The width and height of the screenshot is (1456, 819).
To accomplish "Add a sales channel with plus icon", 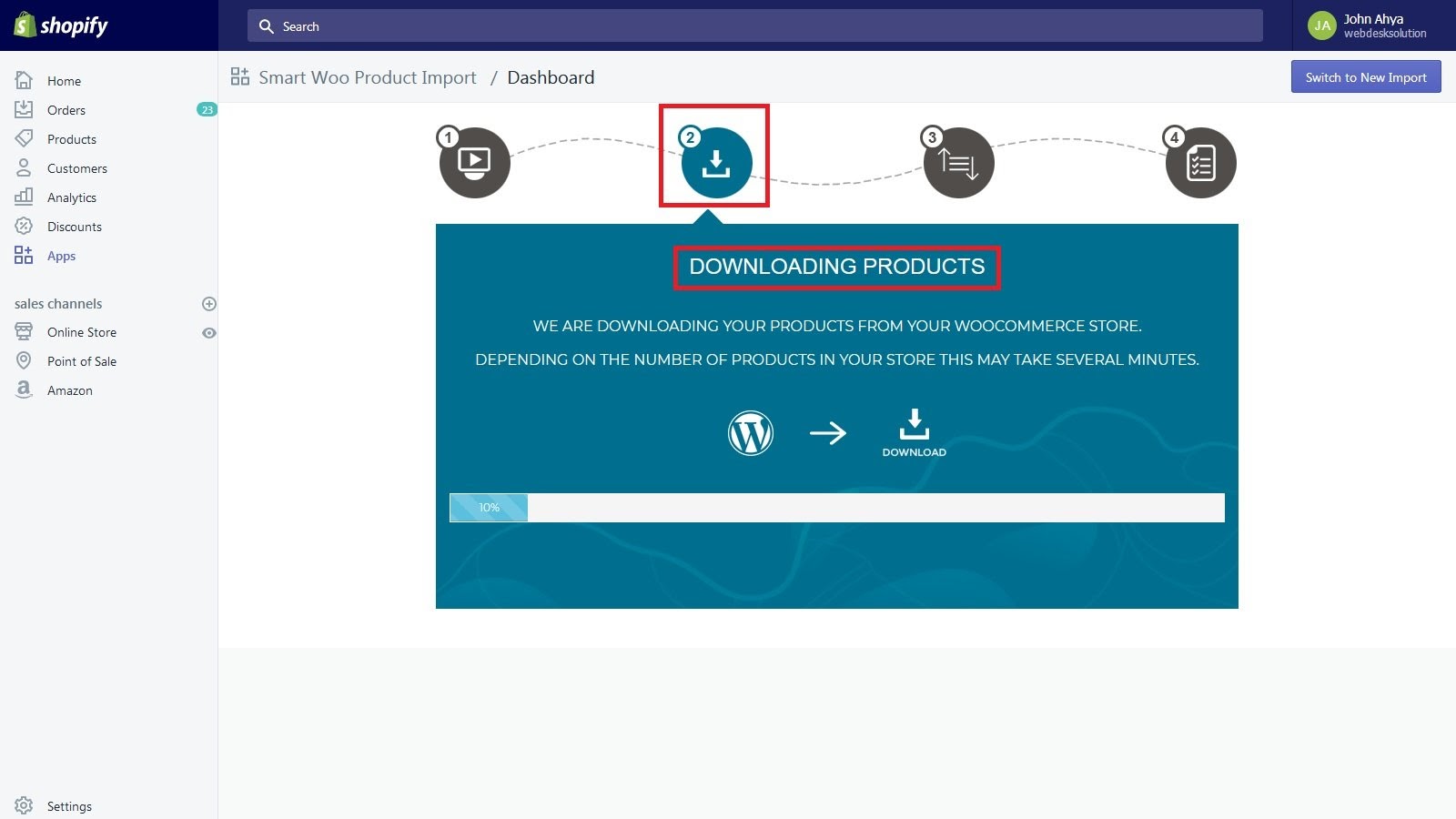I will pyautogui.click(x=208, y=304).
